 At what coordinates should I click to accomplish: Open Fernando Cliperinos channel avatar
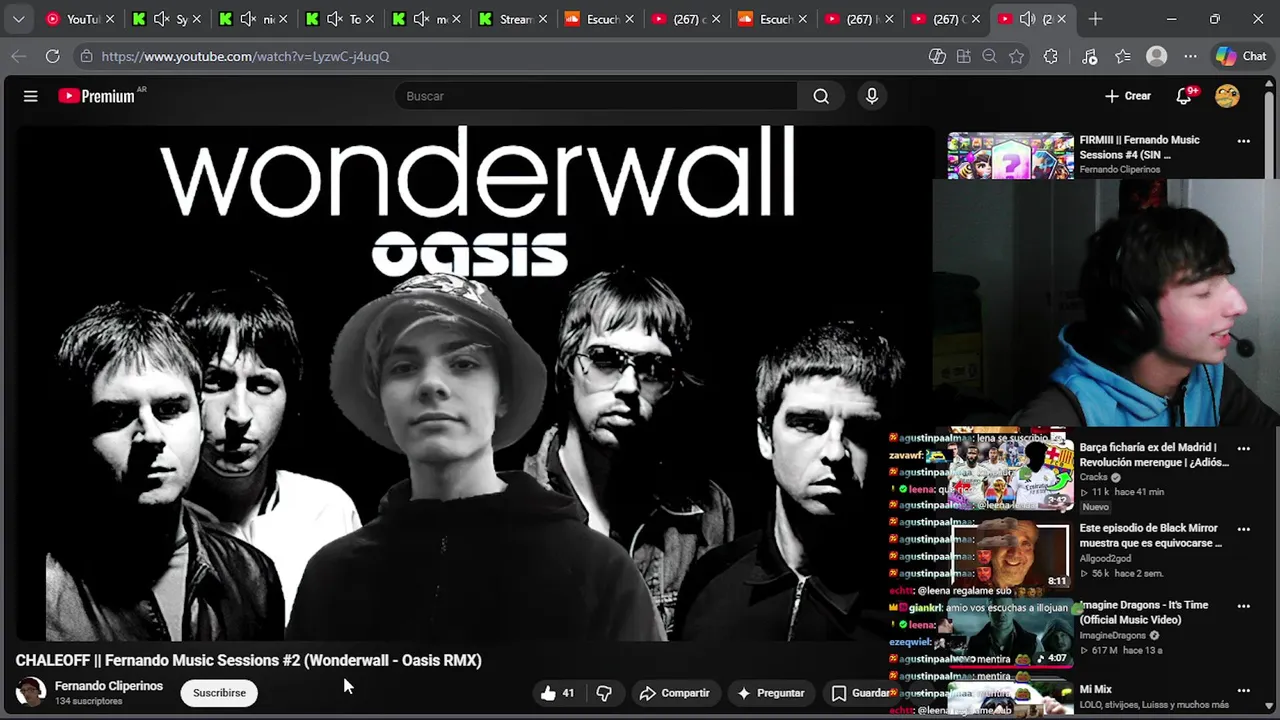31,692
